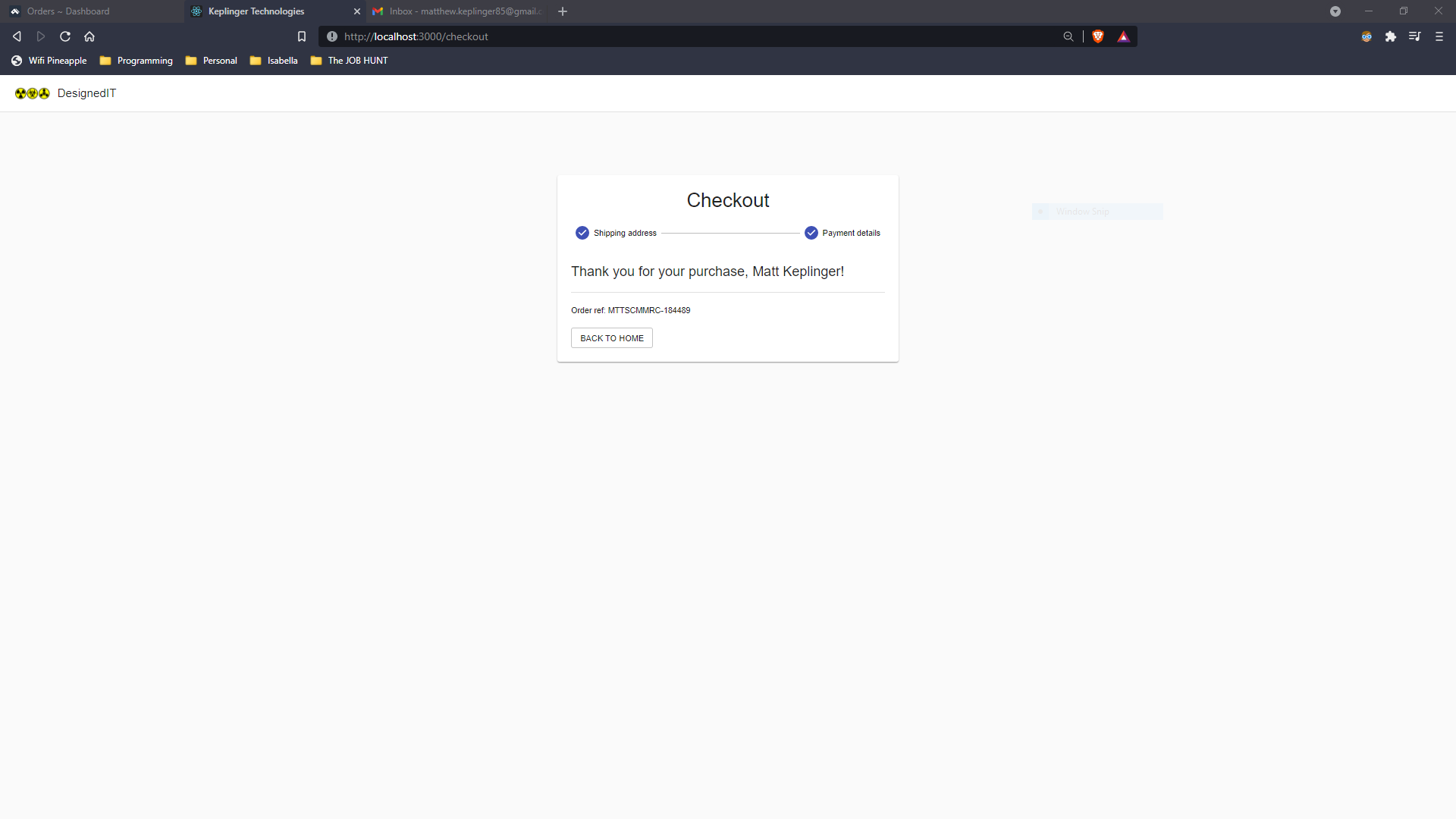
Task: Open the Programming bookmarks folder
Action: pos(136,61)
